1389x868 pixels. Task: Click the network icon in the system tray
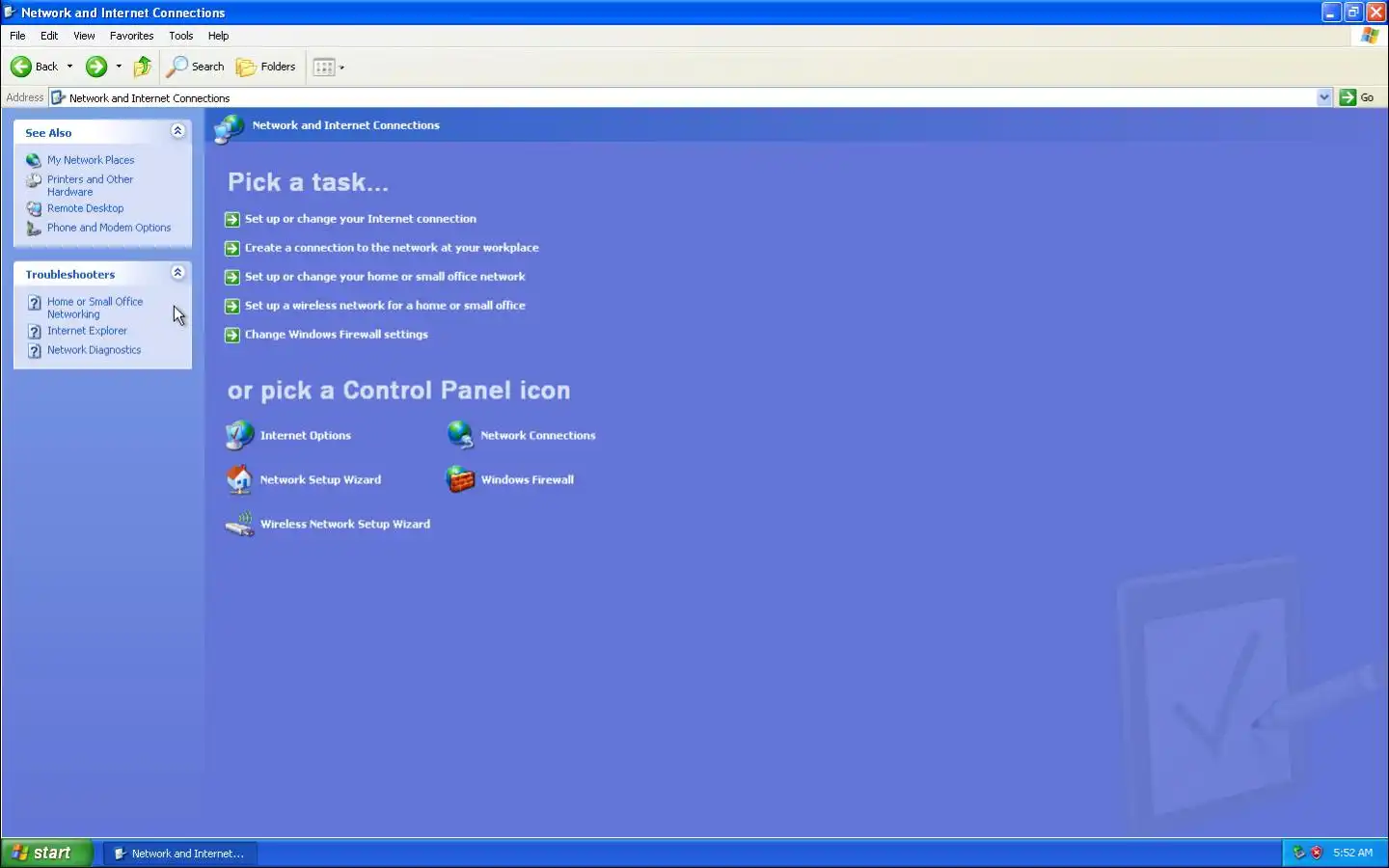click(1298, 853)
